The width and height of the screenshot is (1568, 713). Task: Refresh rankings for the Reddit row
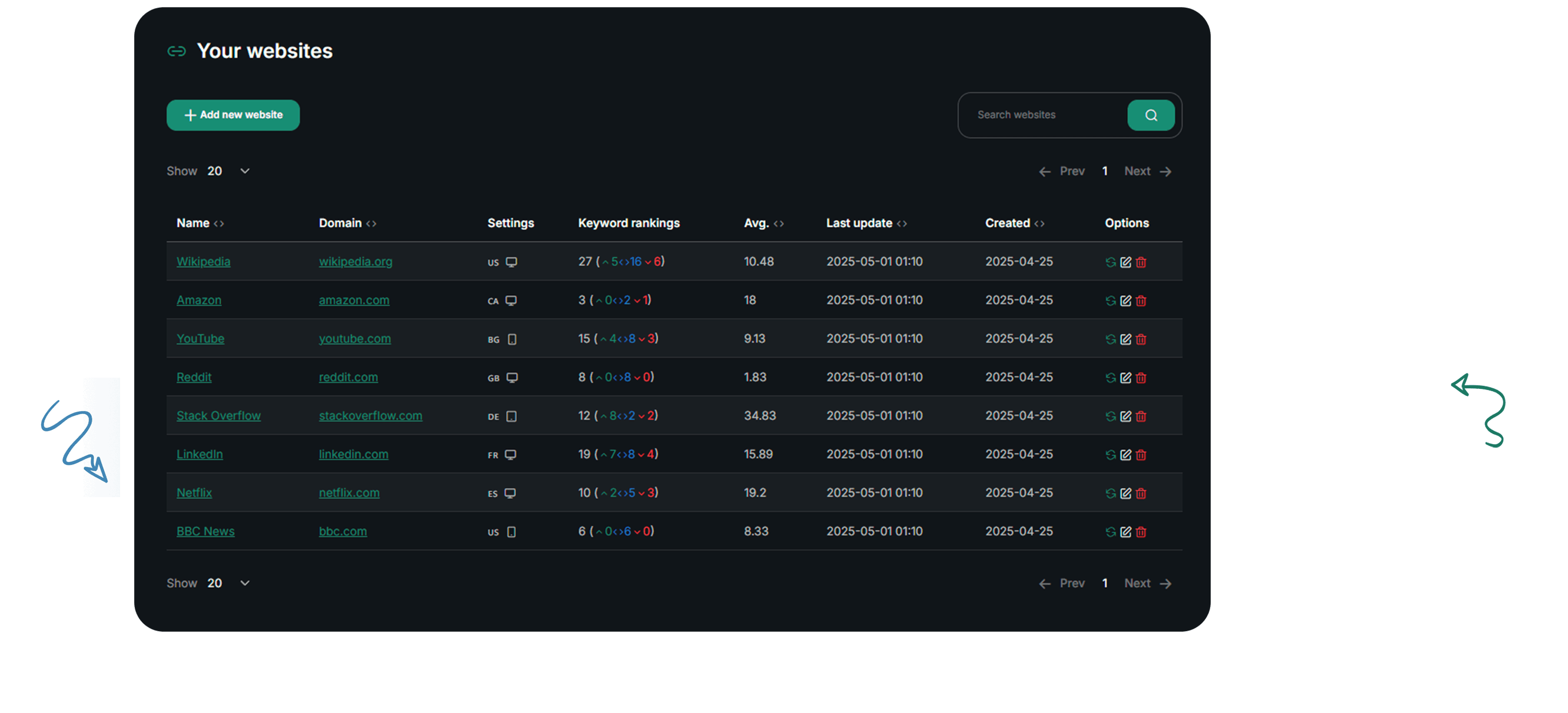coord(1110,378)
